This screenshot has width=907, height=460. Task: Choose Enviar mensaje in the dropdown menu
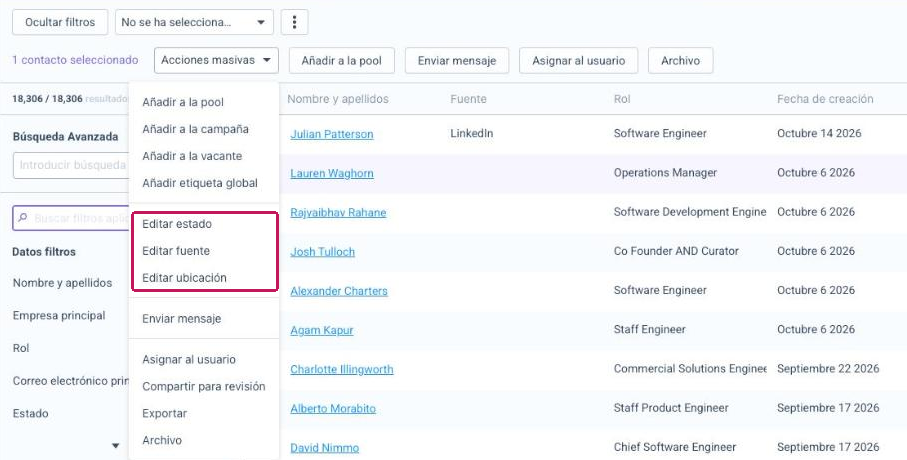(x=182, y=319)
